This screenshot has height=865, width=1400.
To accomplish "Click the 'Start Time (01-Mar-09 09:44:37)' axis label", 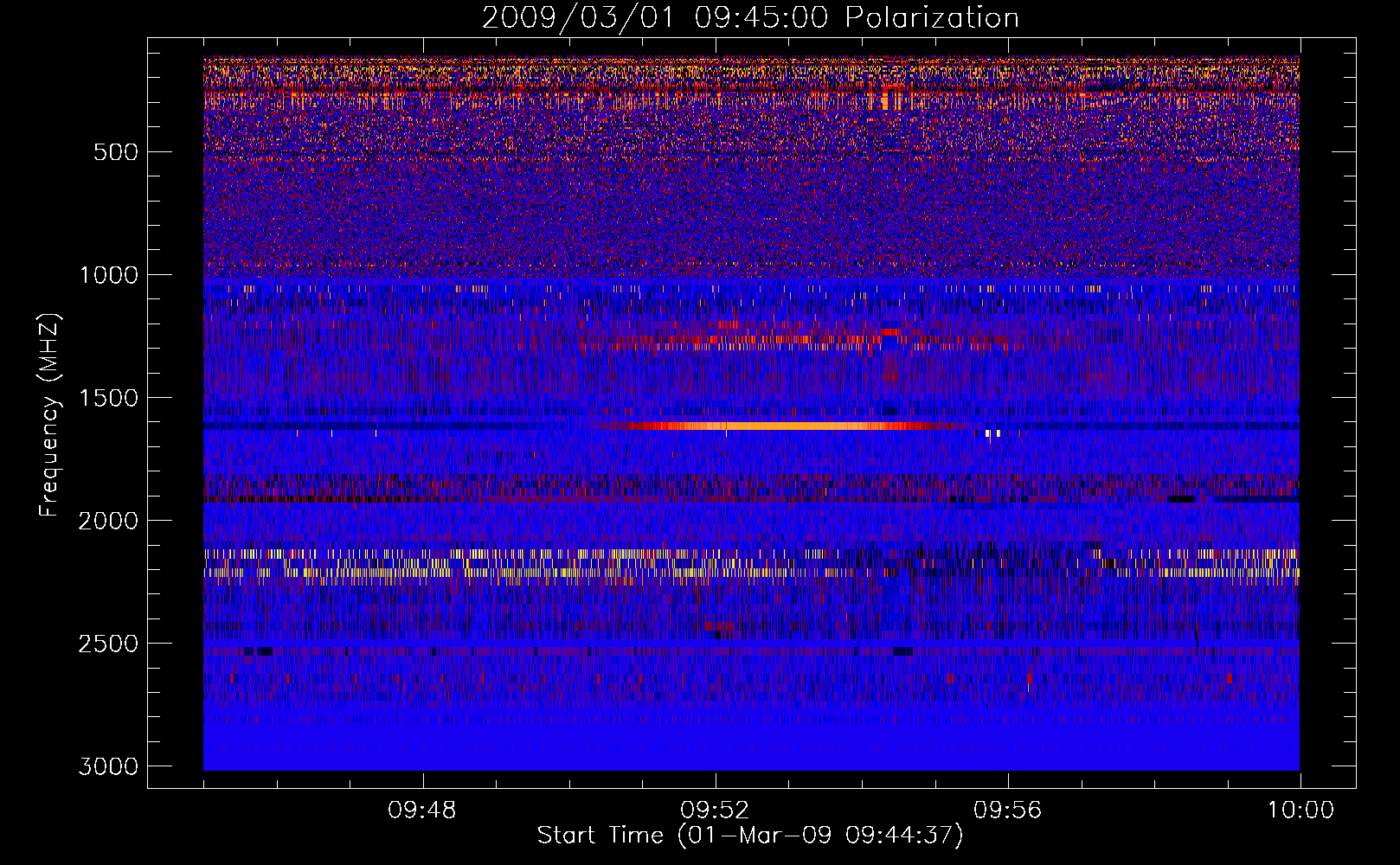I will [x=750, y=836].
